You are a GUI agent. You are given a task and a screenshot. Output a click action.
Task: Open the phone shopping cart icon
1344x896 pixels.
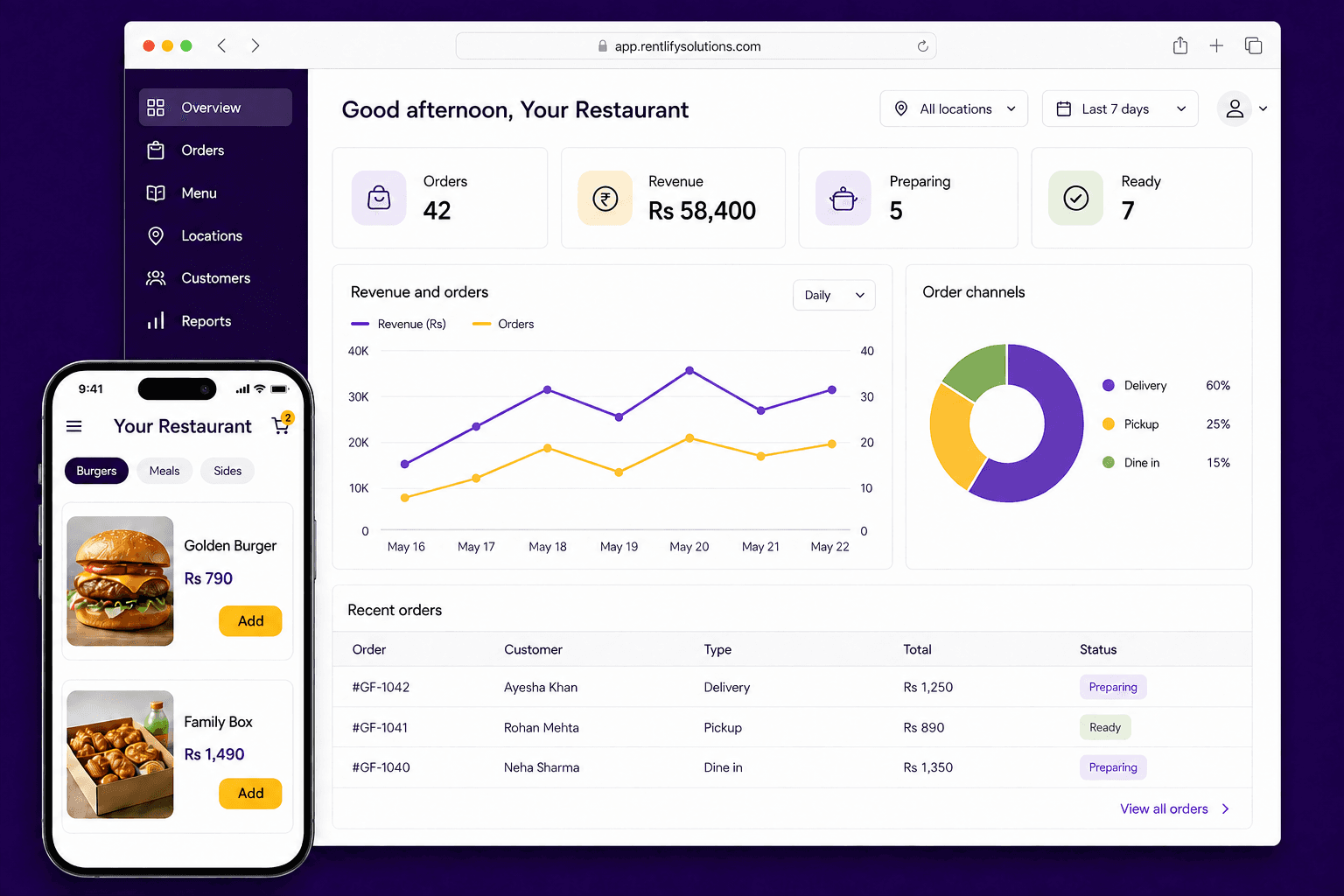coord(281,425)
